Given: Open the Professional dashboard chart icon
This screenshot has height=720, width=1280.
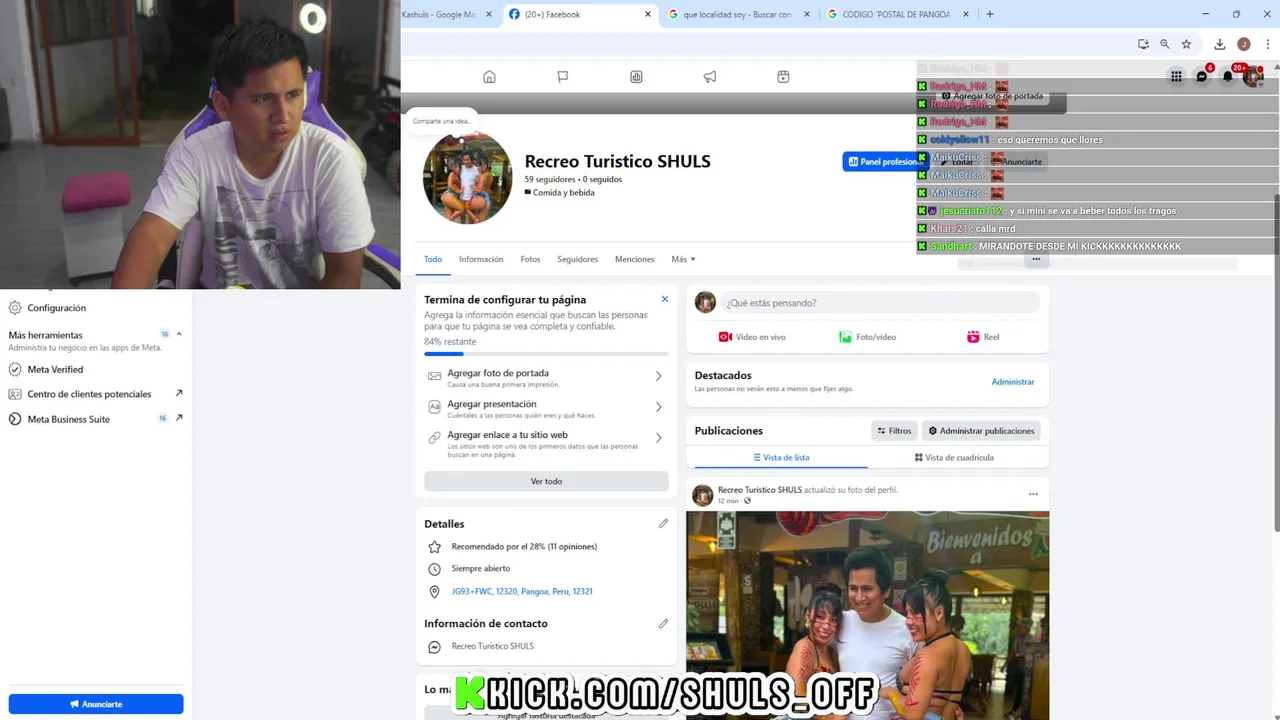Looking at the screenshot, I should [636, 77].
